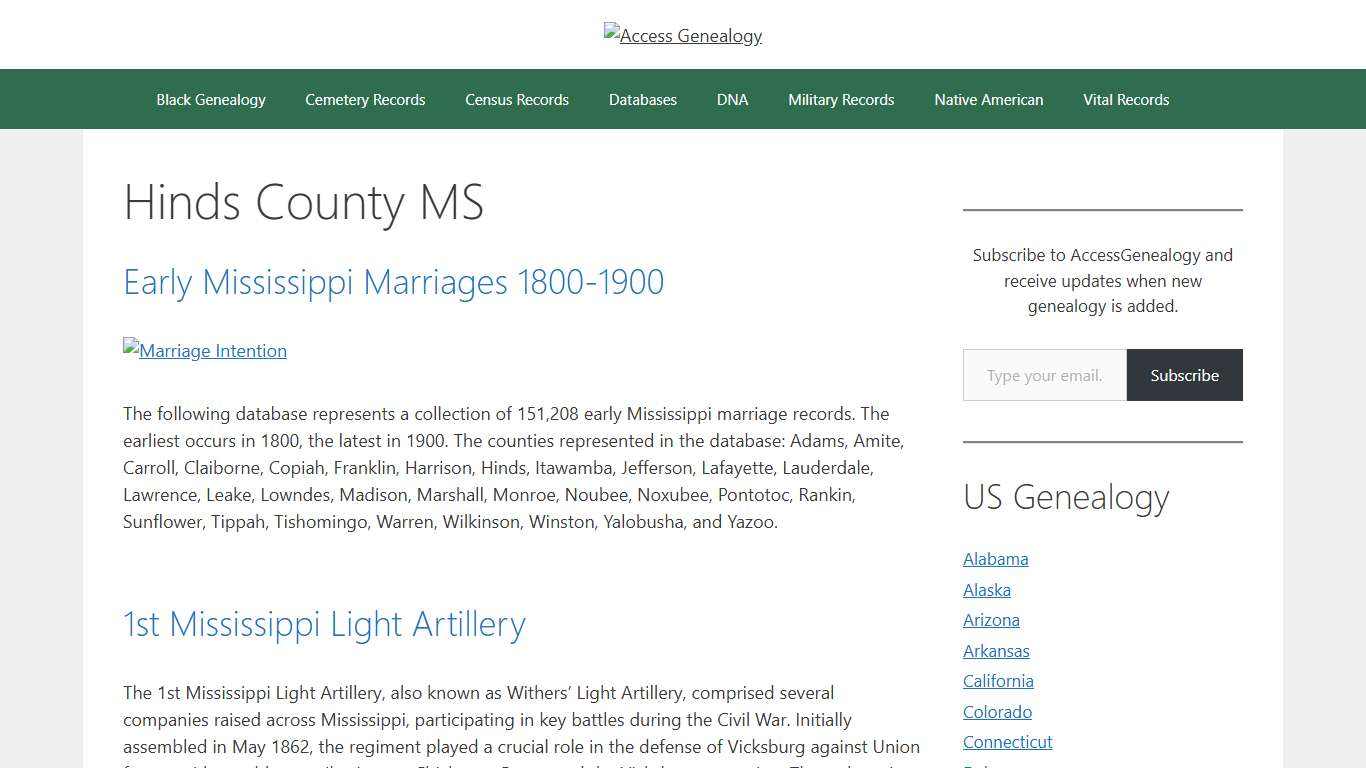1366x768 pixels.
Task: Select Cemetery Records from the navigation bar
Action: click(365, 99)
